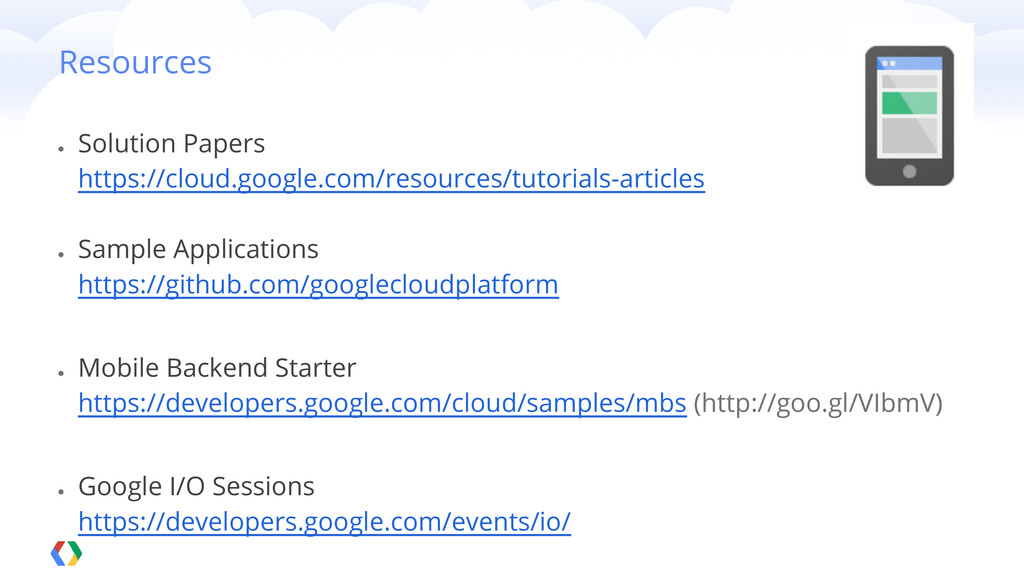
Task: Click the large gray block on phone screen
Action: [909, 135]
